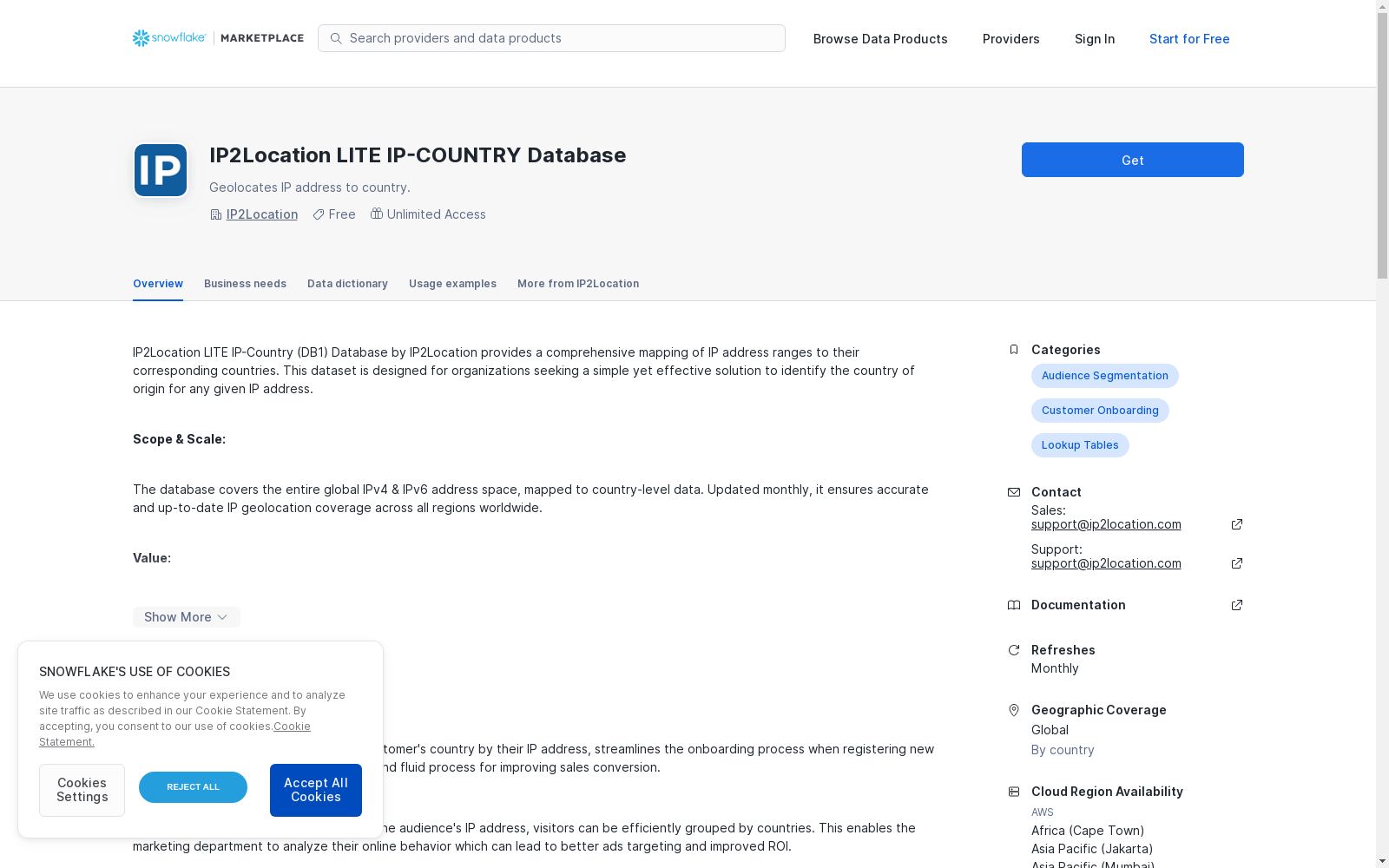The width and height of the screenshot is (1389, 868).
Task: Click the scrollbar up arrow
Action: [1382, 7]
